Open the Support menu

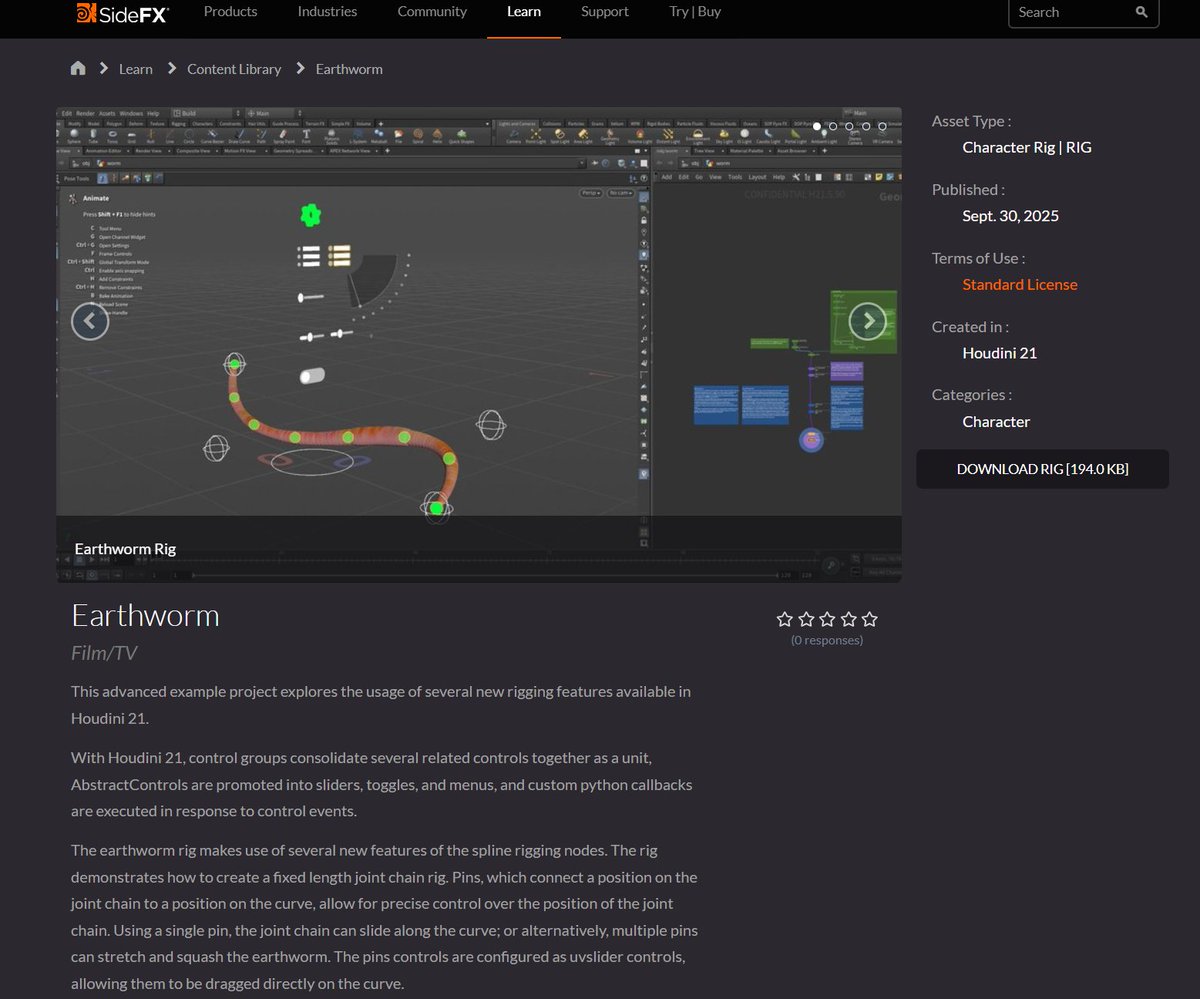(605, 12)
